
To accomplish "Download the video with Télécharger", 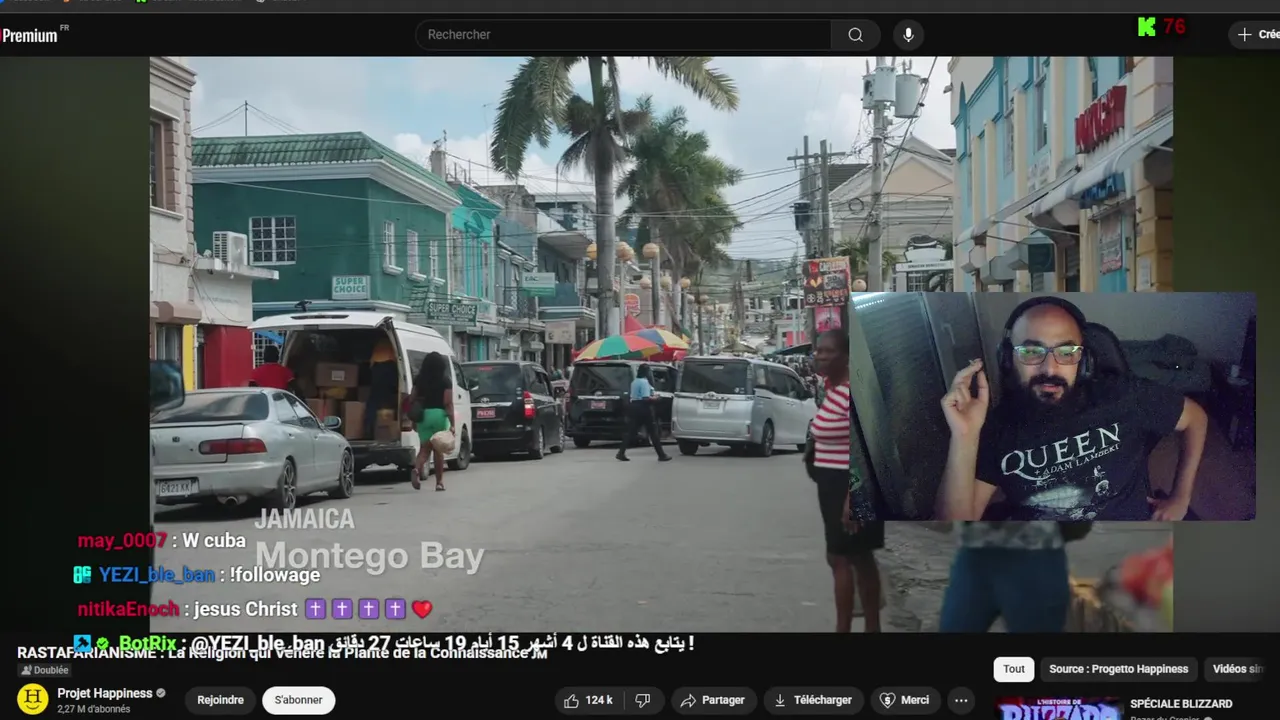I will pos(814,700).
